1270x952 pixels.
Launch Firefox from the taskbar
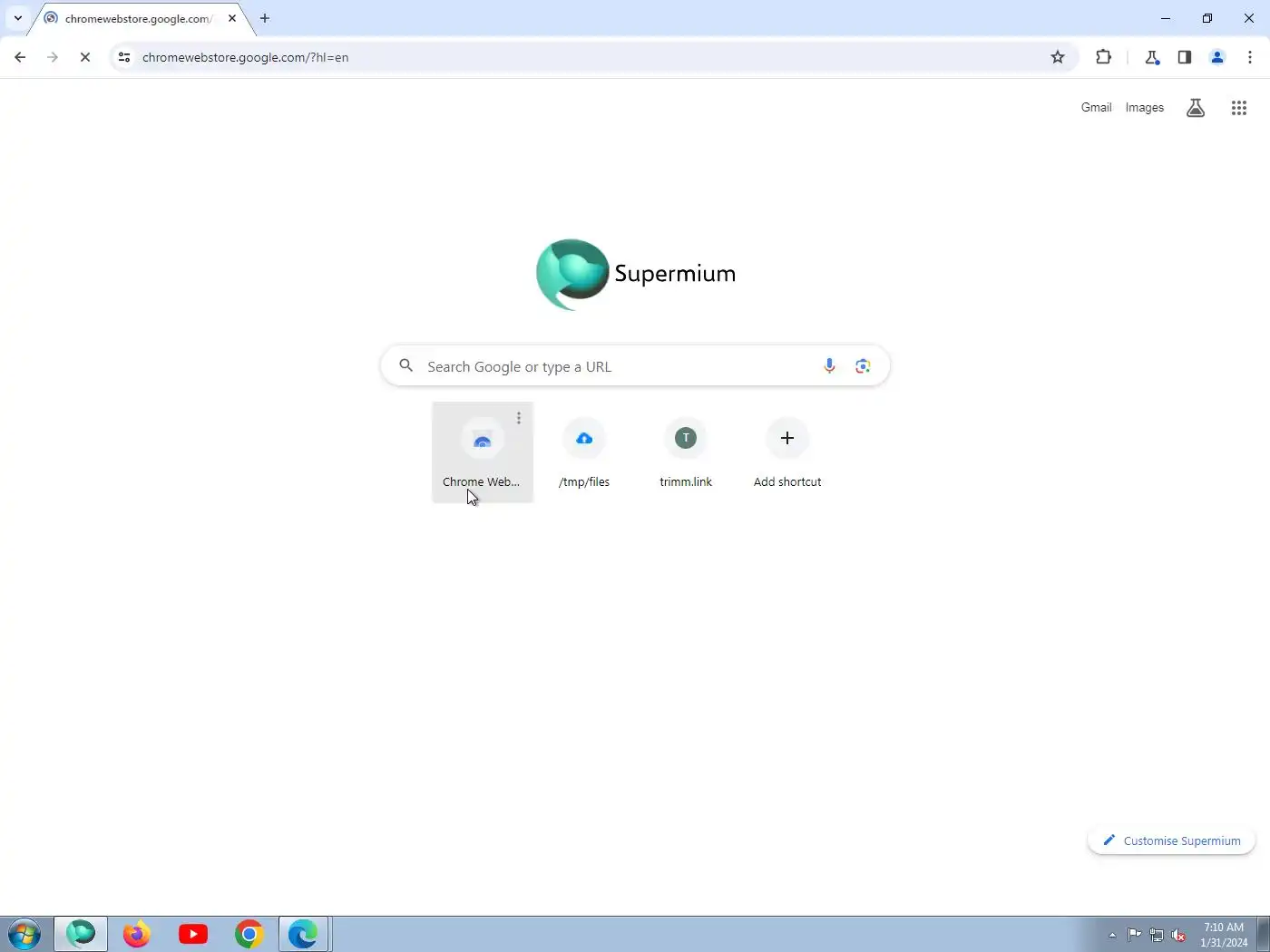click(x=137, y=934)
